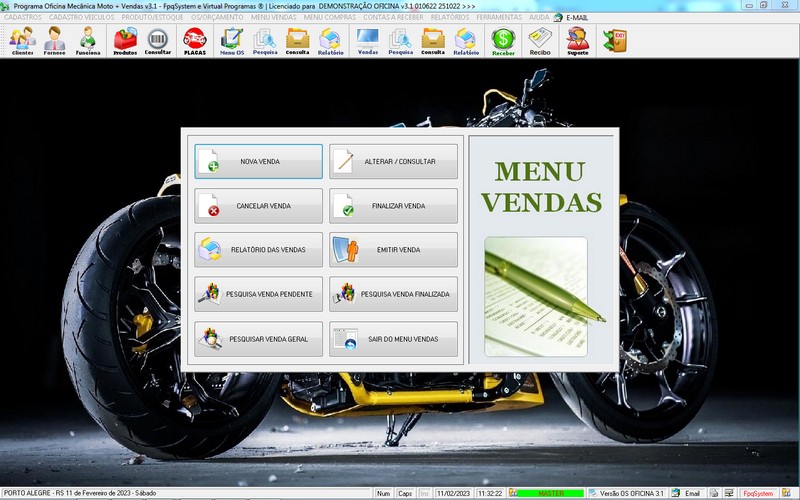This screenshot has height=500, width=800.
Task: Click SAIR DO MENU VENDAS button
Action: (393, 339)
